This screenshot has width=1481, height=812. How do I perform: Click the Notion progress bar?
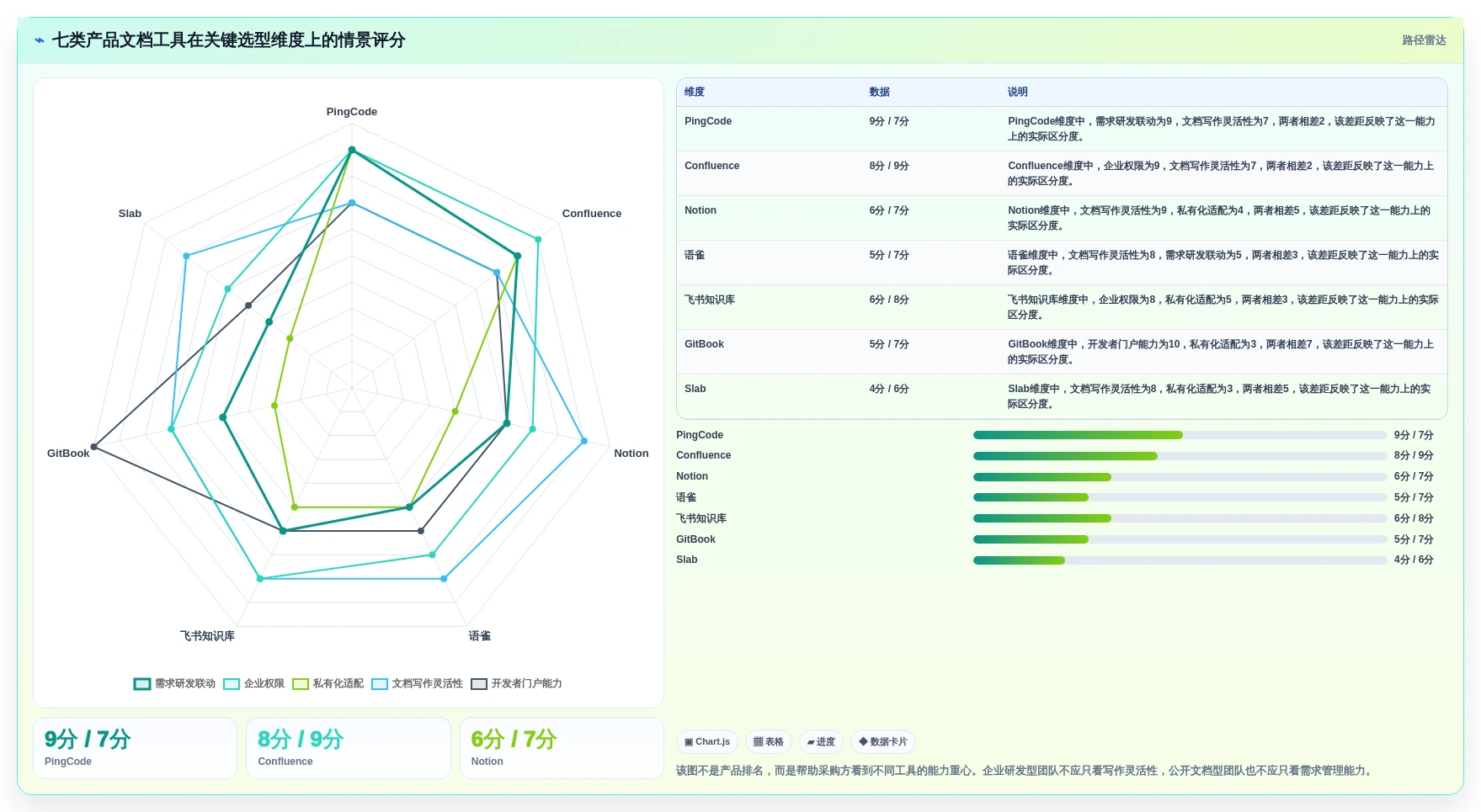tap(1180, 477)
